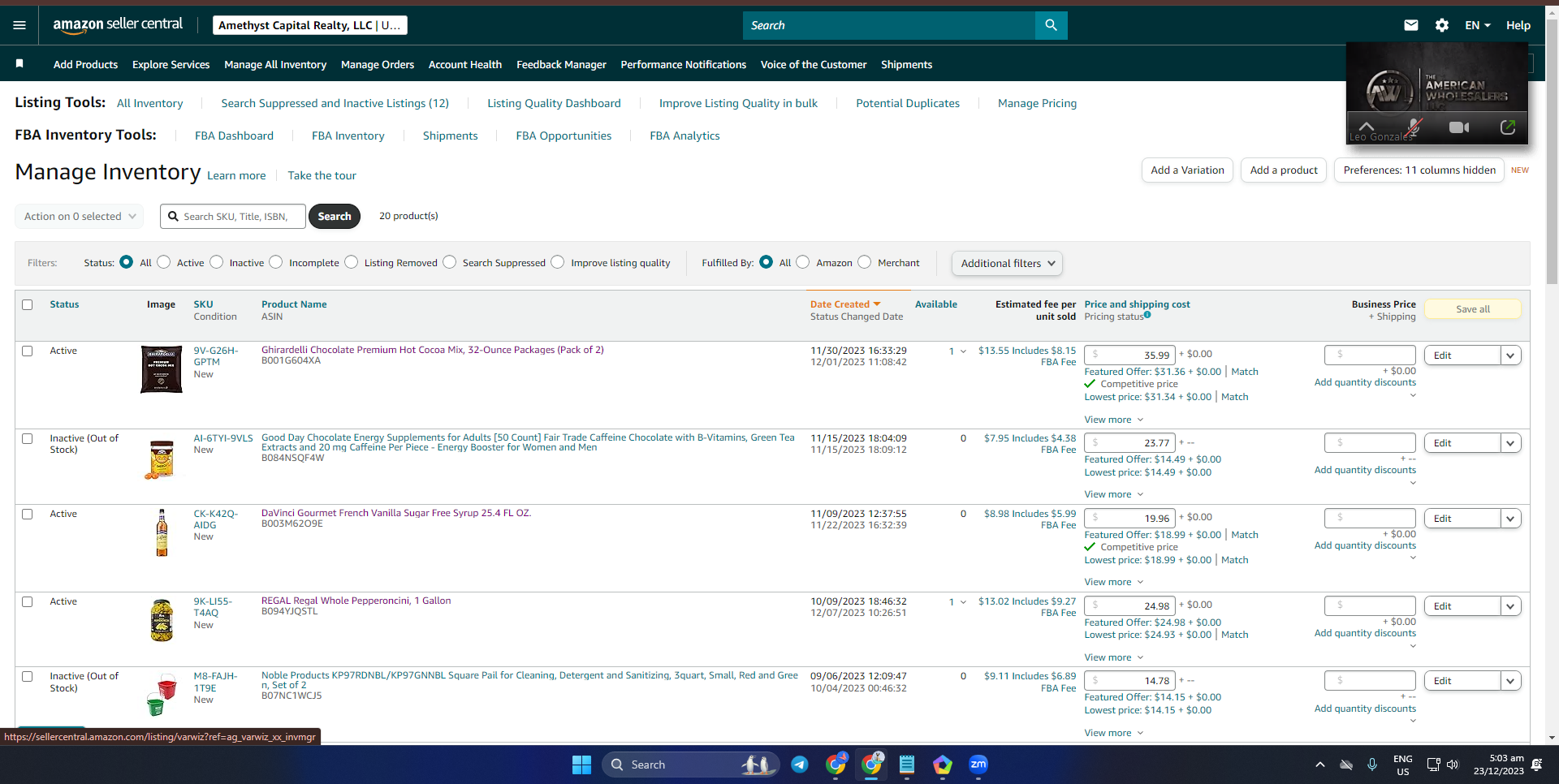Click the magnifier button of the top search bar

[1051, 25]
